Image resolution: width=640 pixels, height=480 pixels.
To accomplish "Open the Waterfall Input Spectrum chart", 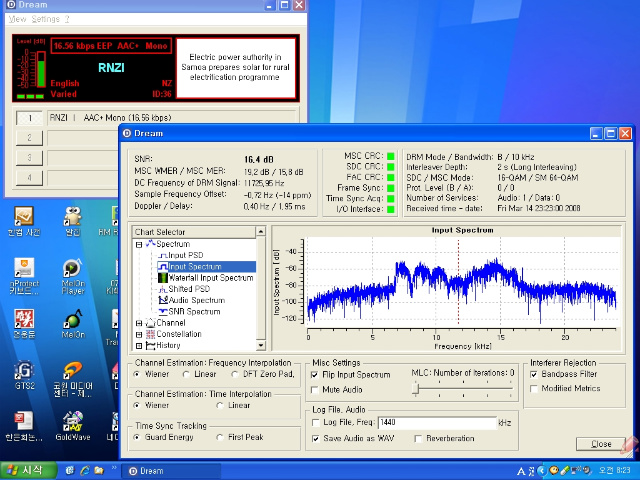I will [206, 278].
